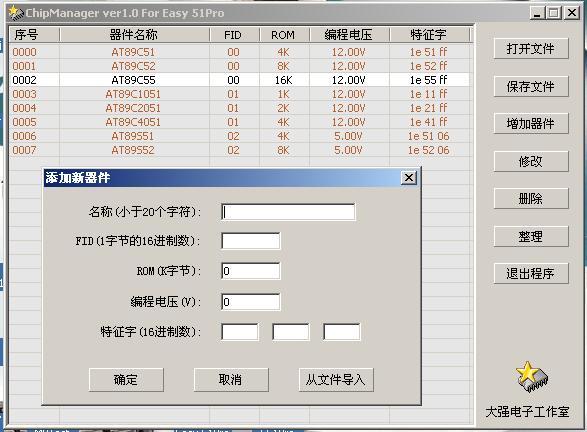587x432 pixels.
Task: Confirm with the 确定 button
Action: [126, 380]
